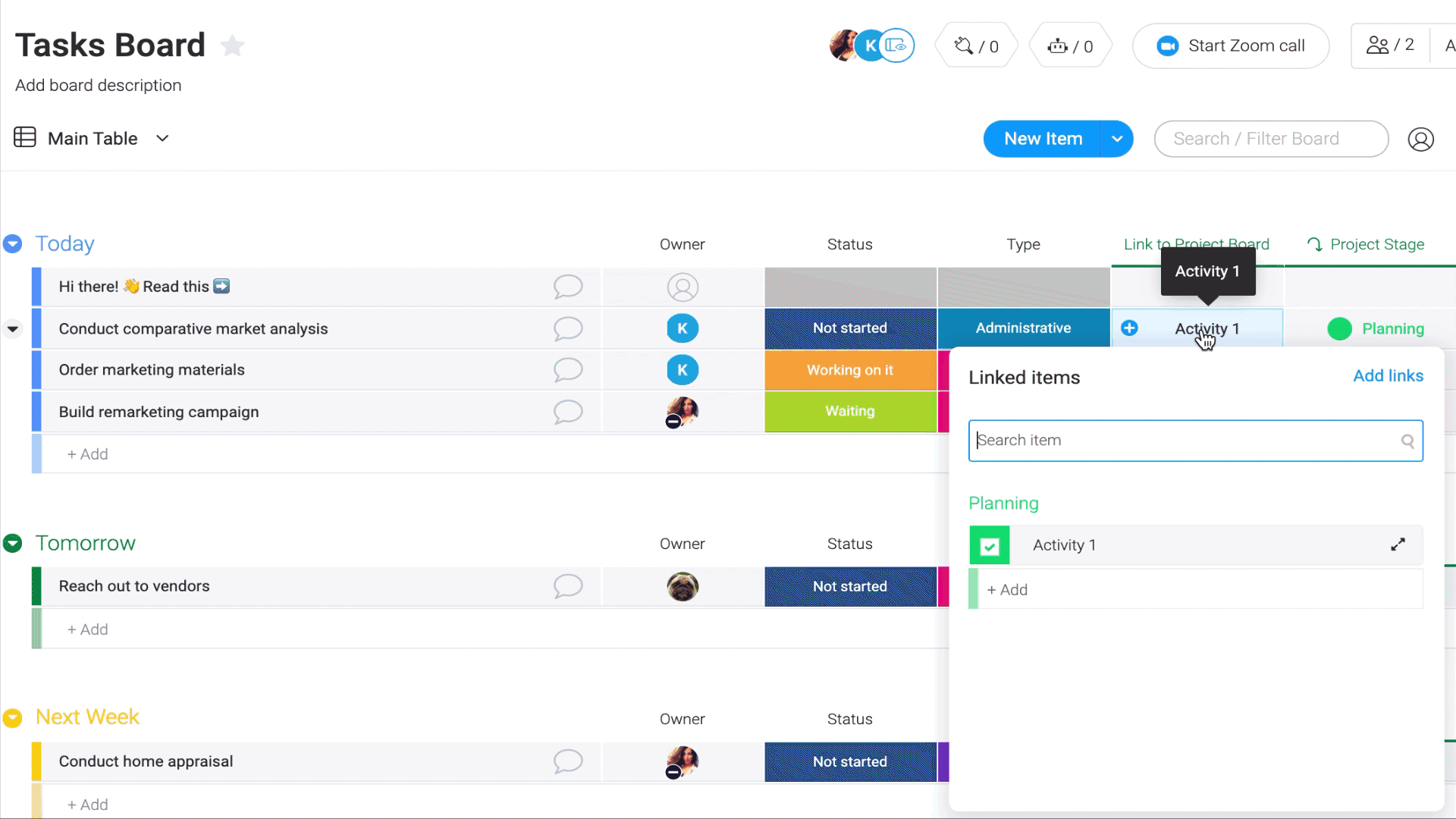Viewport: 1456px width, 819px height.
Task: Click the Zoom call start icon
Action: (x=1166, y=46)
